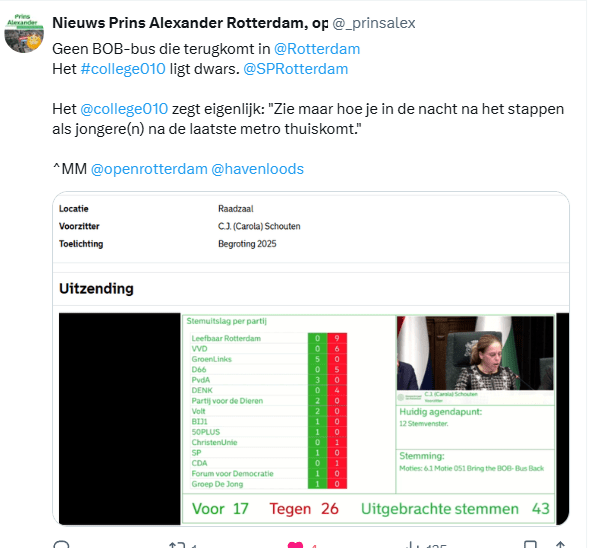Image resolution: width=595 pixels, height=548 pixels.
Task: Open the #college010 hashtag
Action: [123, 69]
